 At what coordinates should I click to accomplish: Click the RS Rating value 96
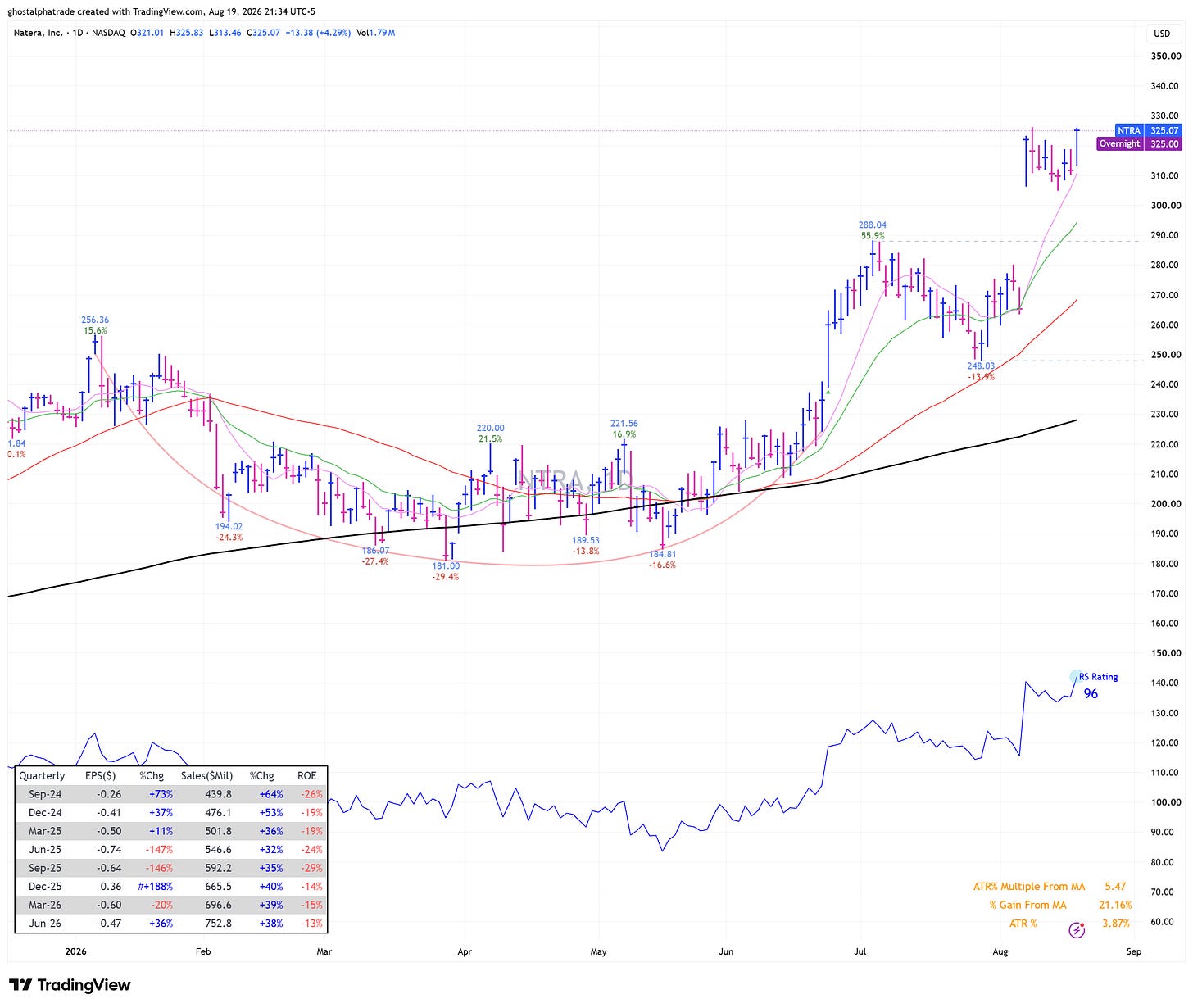pos(1091,694)
